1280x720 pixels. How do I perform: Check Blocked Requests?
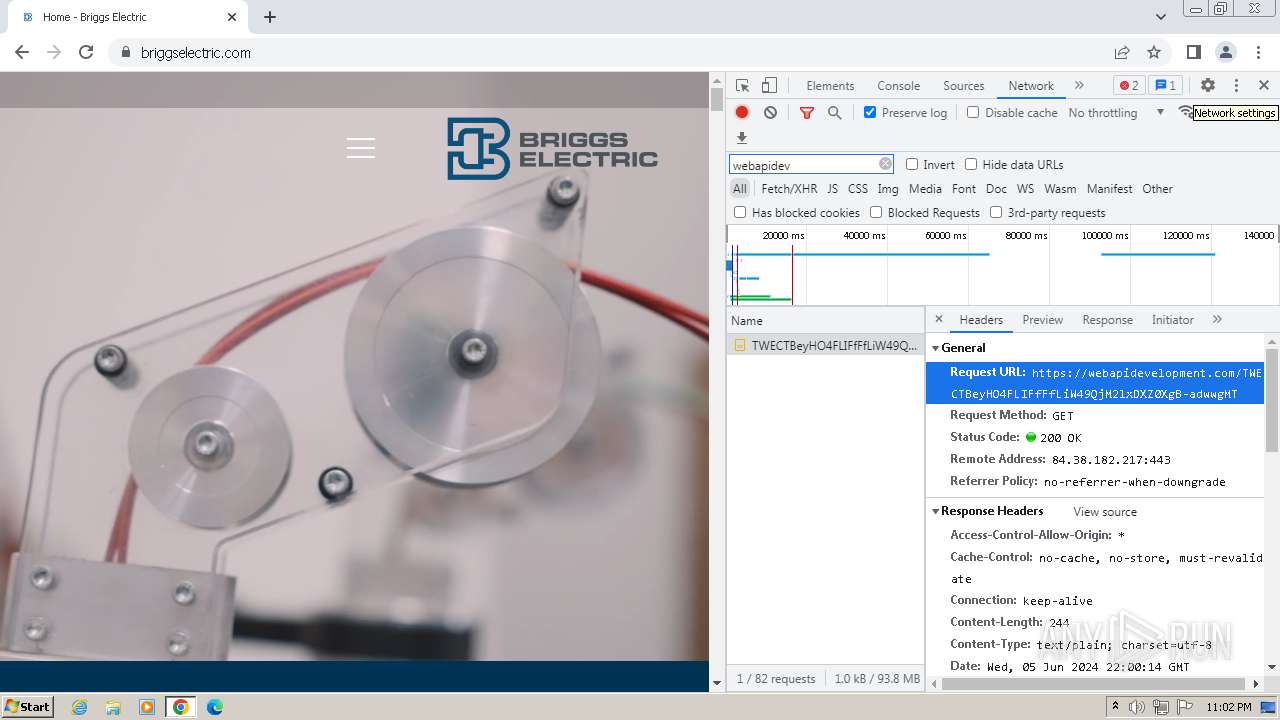pyautogui.click(x=876, y=212)
